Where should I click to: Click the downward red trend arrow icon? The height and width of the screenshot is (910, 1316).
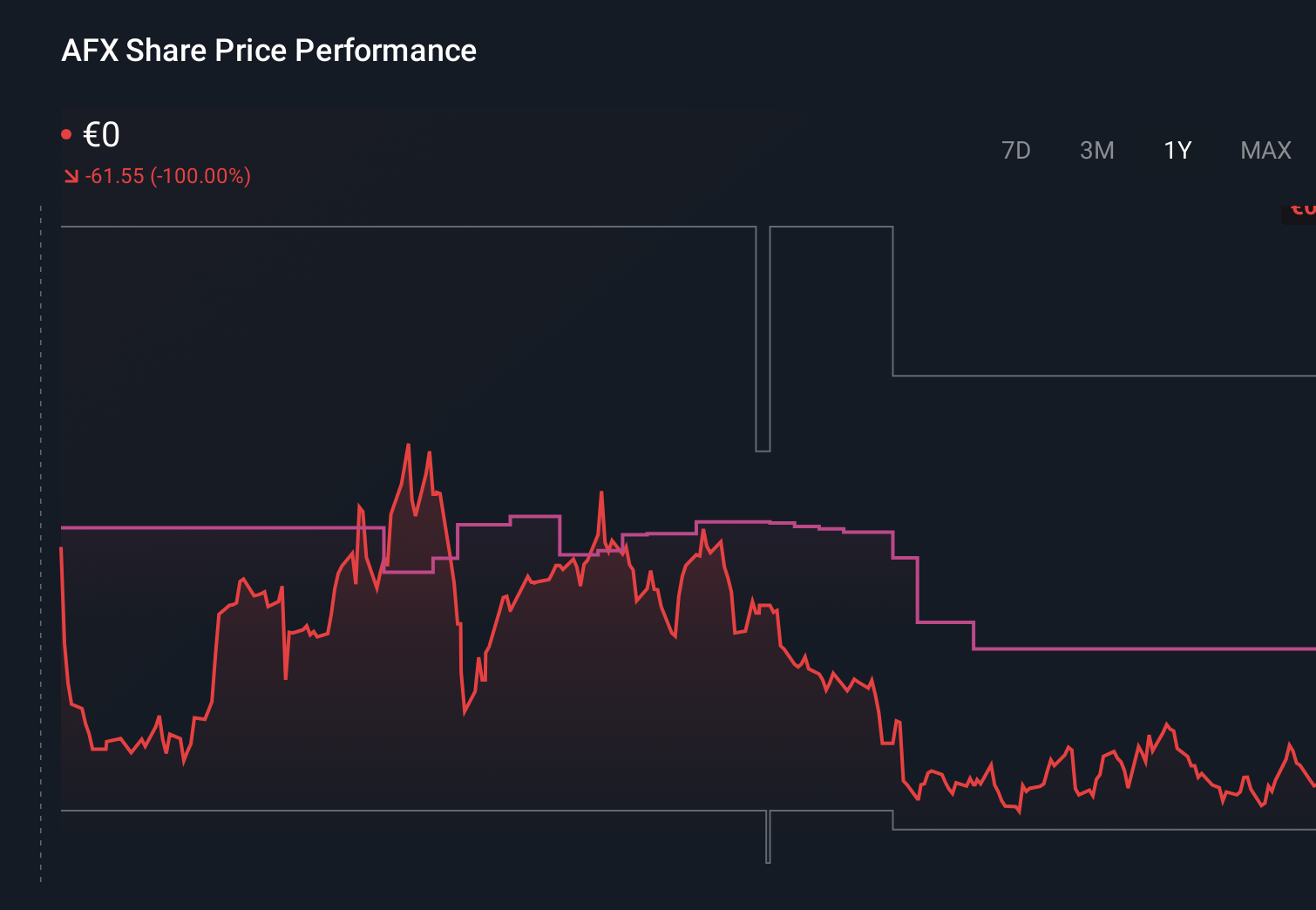pyautogui.click(x=71, y=175)
